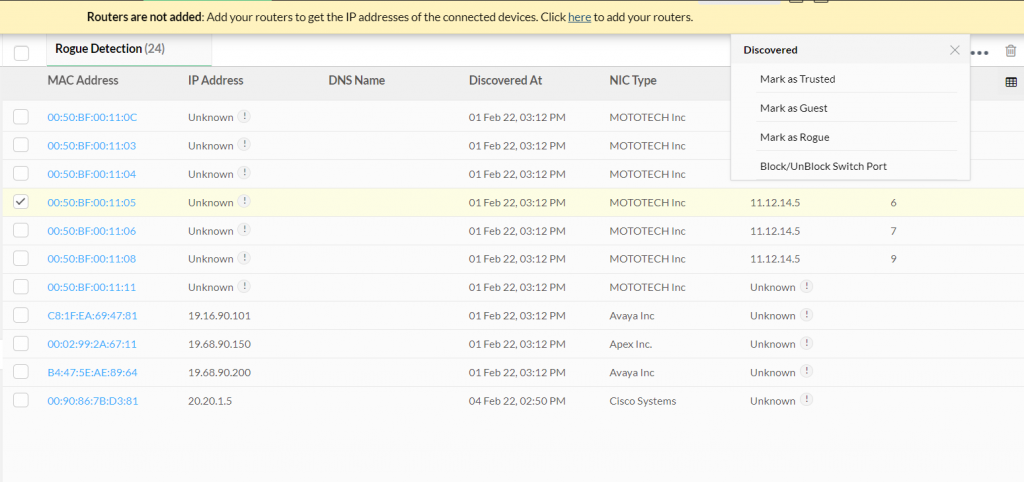Click warning icon in the Cisco Systems row
Screen dimensions: 1024x482
(807, 401)
